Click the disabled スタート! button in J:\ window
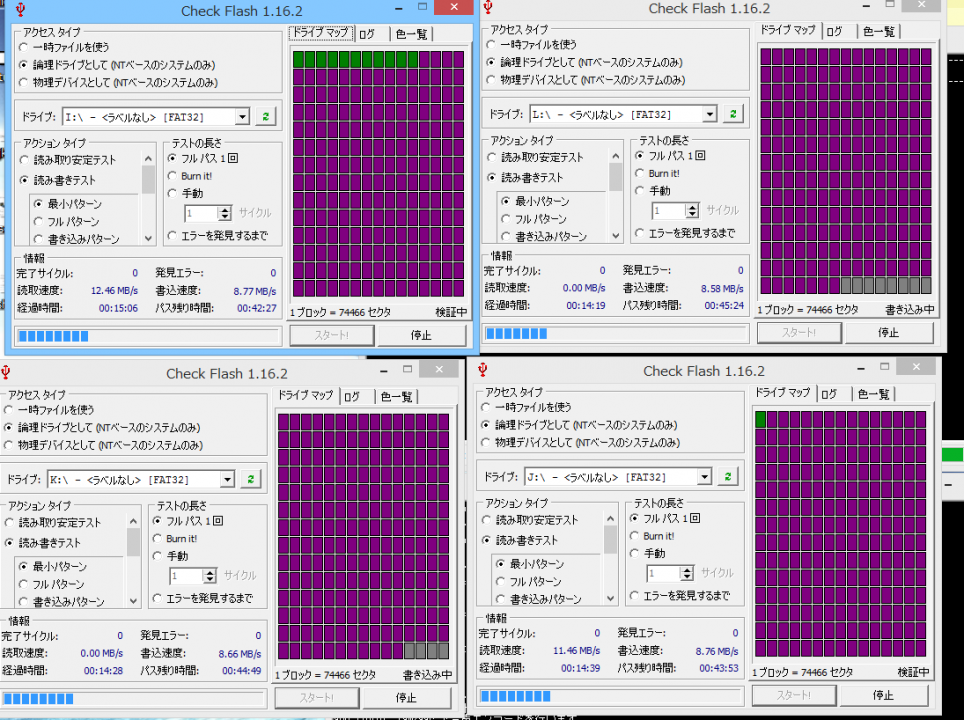964x720 pixels. (794, 695)
